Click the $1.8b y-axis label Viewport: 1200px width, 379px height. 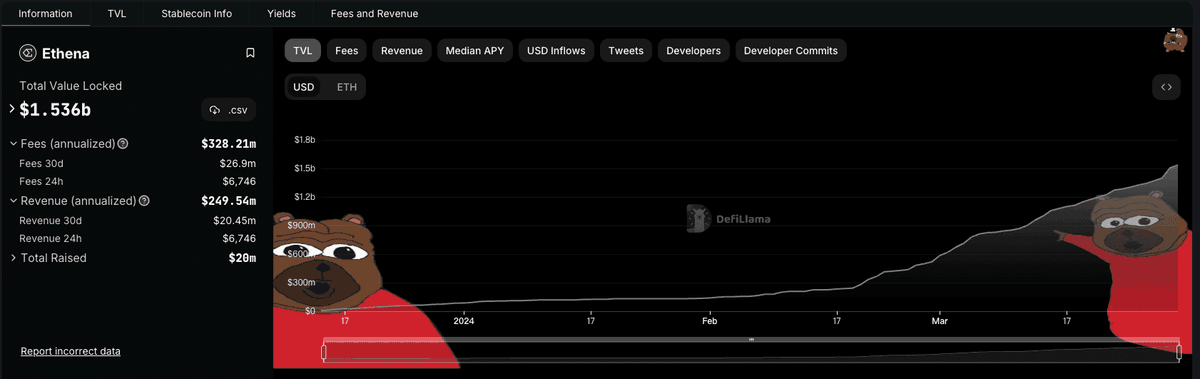pyautogui.click(x=304, y=140)
